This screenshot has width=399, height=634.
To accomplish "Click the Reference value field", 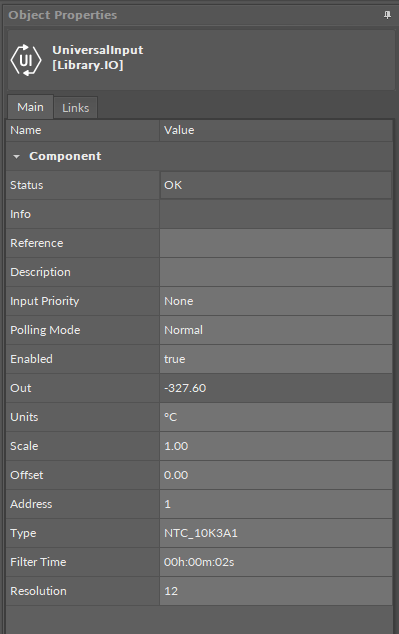I will [276, 243].
